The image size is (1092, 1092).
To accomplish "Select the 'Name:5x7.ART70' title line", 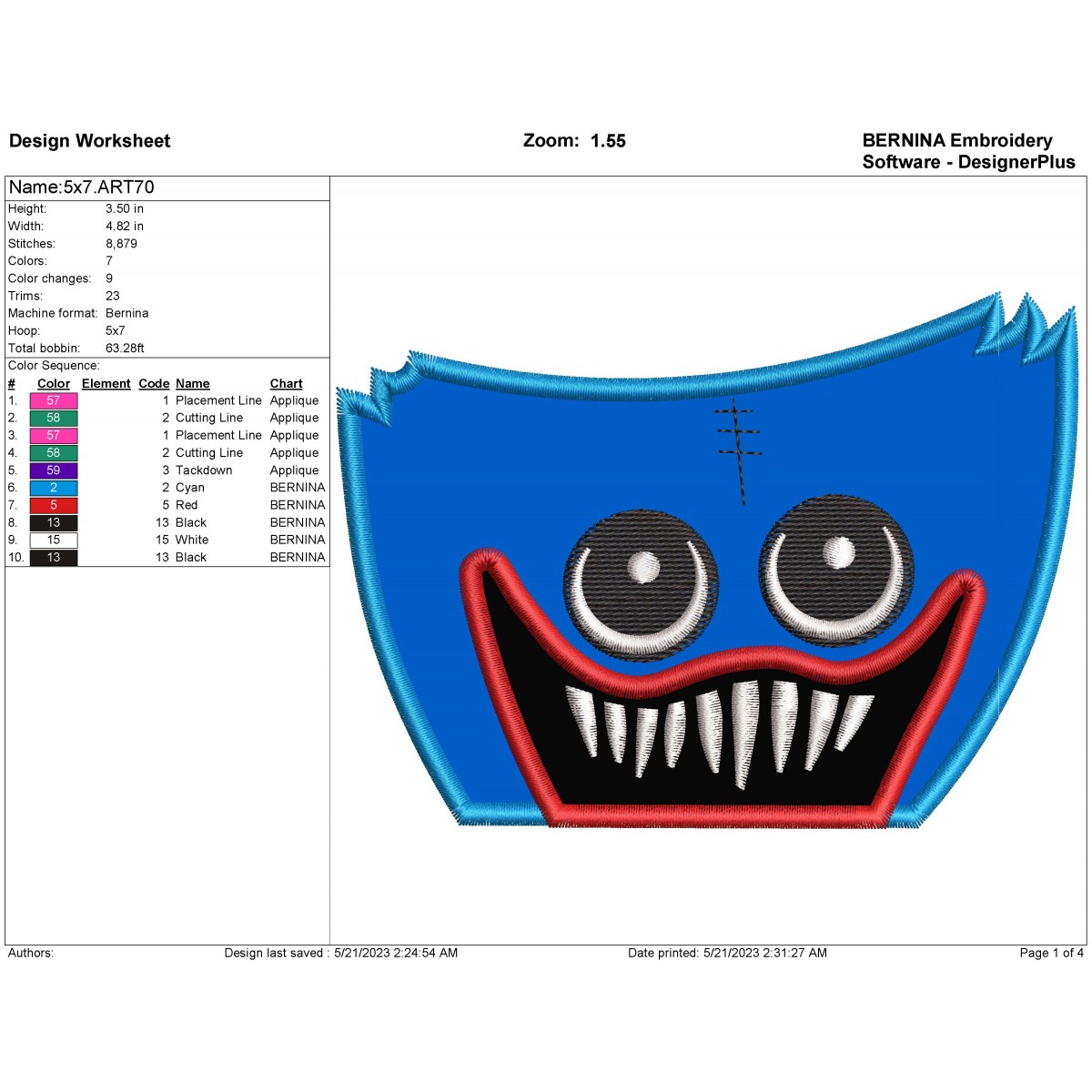I will point(82,187).
